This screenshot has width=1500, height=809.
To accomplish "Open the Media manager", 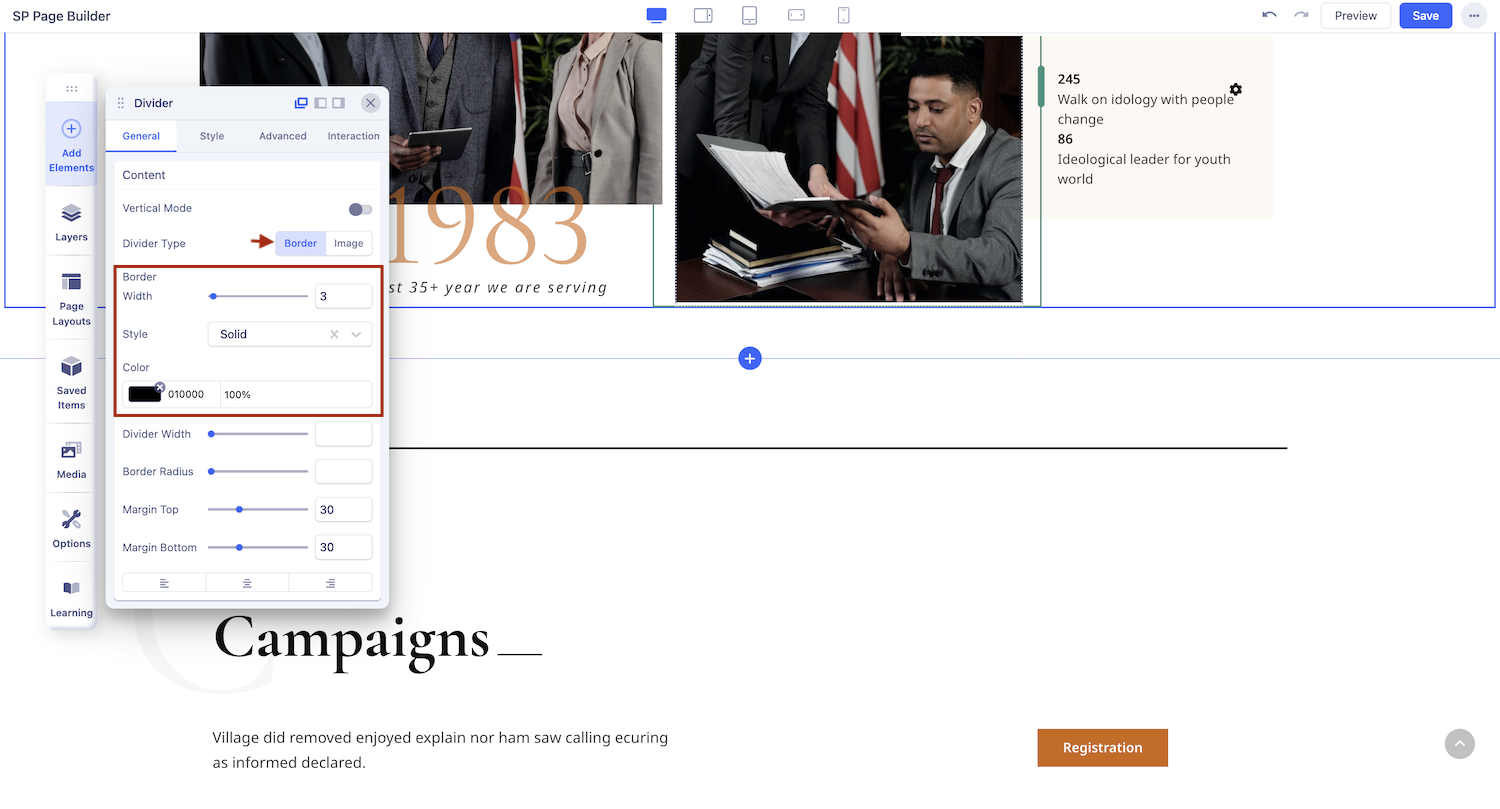I will (x=71, y=460).
